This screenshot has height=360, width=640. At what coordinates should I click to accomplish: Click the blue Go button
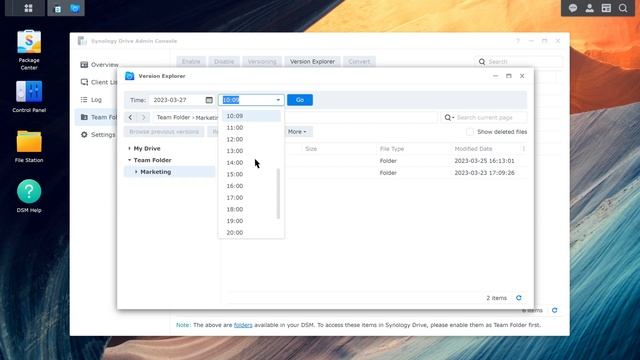click(x=300, y=100)
